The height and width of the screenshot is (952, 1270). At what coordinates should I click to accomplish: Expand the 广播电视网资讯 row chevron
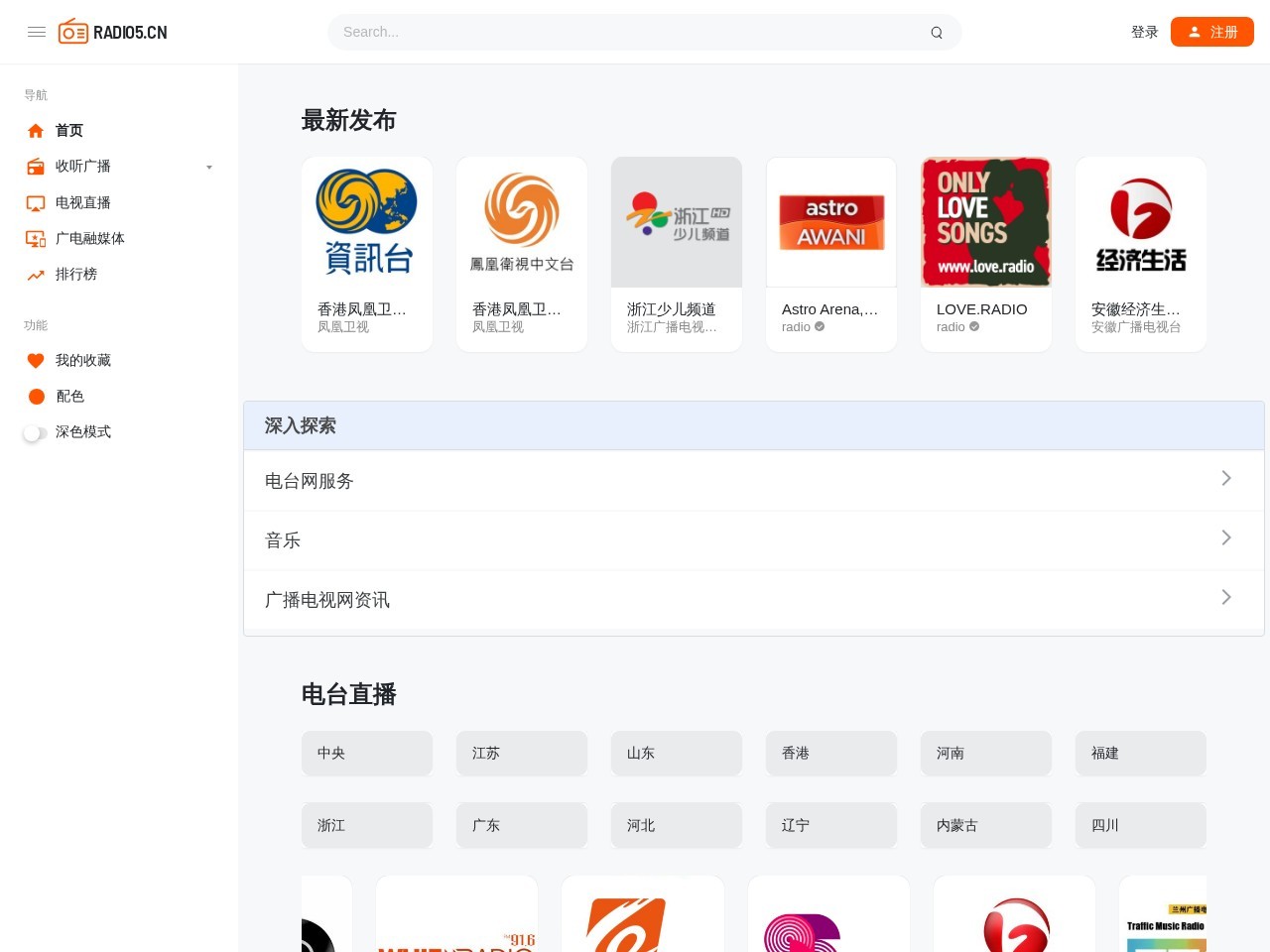(x=1226, y=597)
